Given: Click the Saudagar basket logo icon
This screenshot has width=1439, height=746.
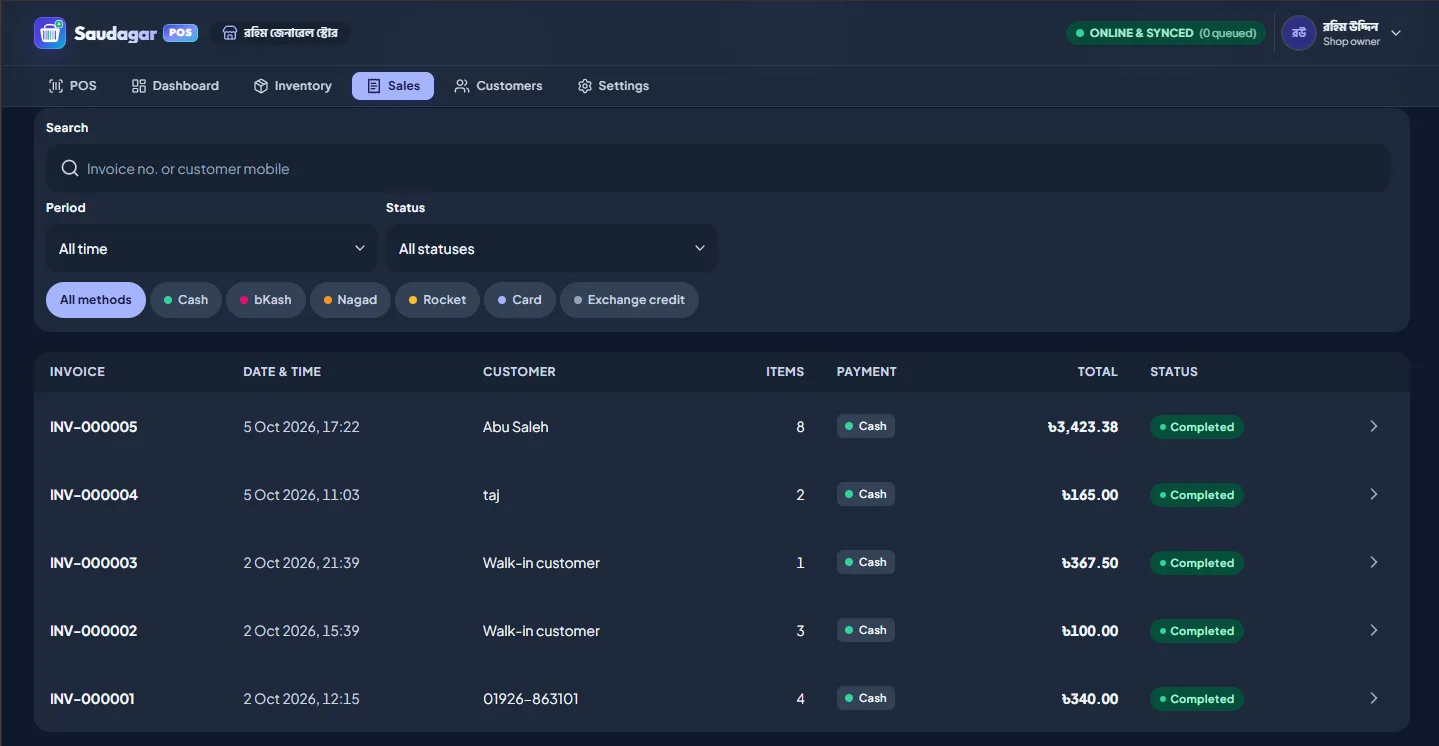Looking at the screenshot, I should [x=50, y=33].
